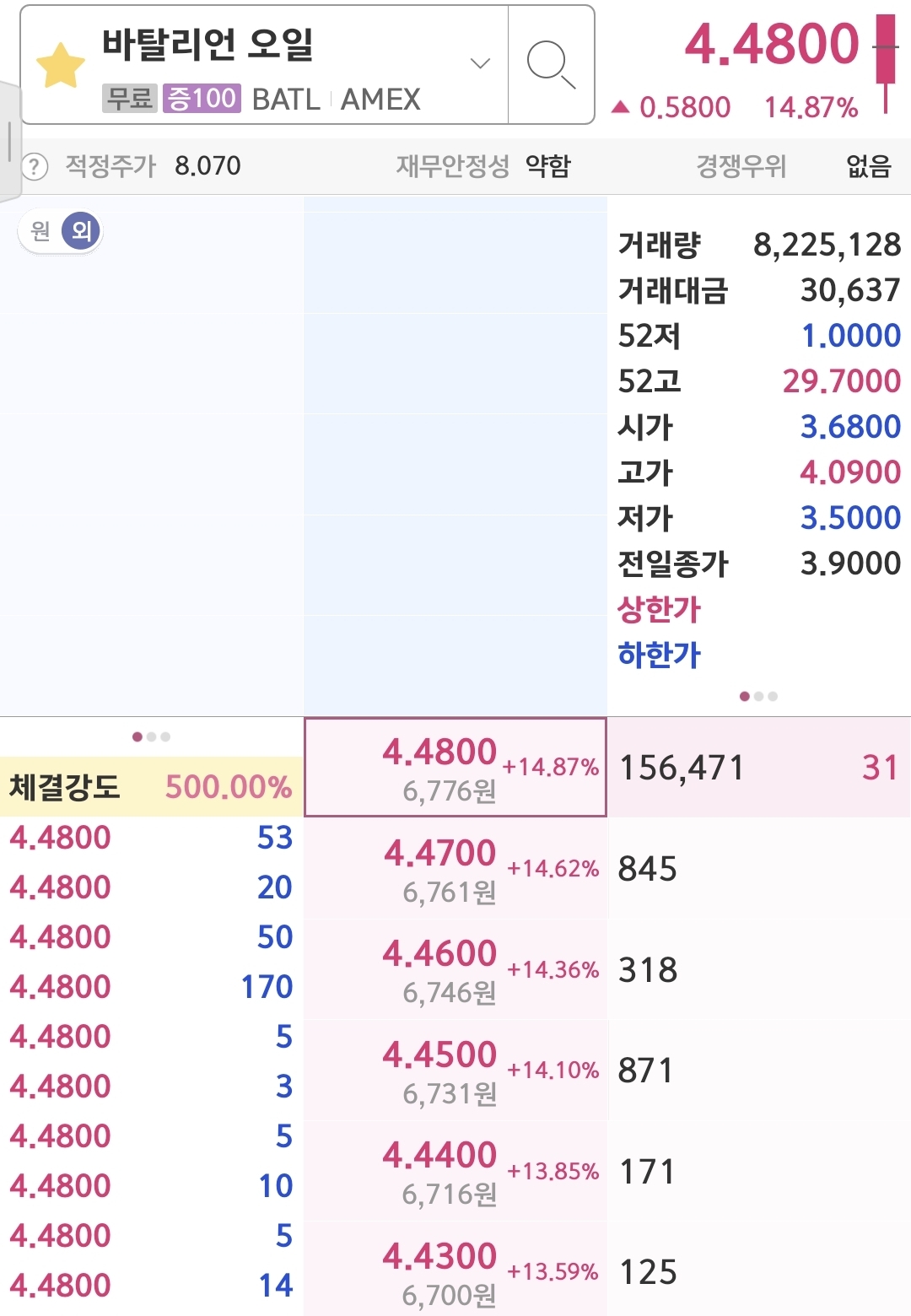Switch currency to 외 (foreign)
Screen dimensions: 911x1316
(x=81, y=231)
